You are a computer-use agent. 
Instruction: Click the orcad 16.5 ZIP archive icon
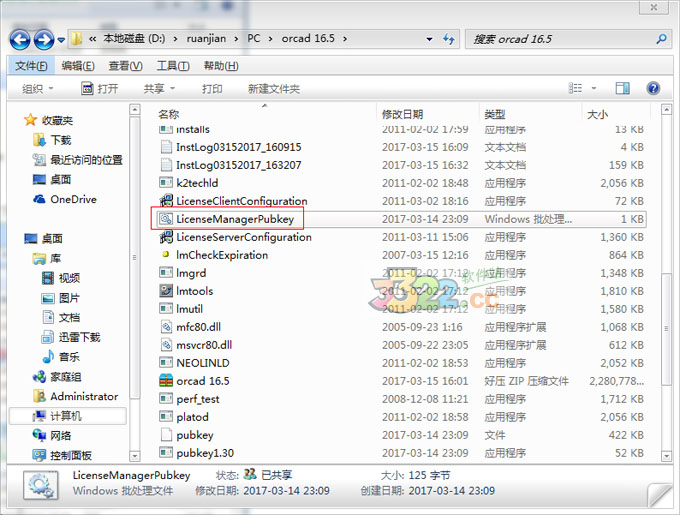click(x=166, y=381)
